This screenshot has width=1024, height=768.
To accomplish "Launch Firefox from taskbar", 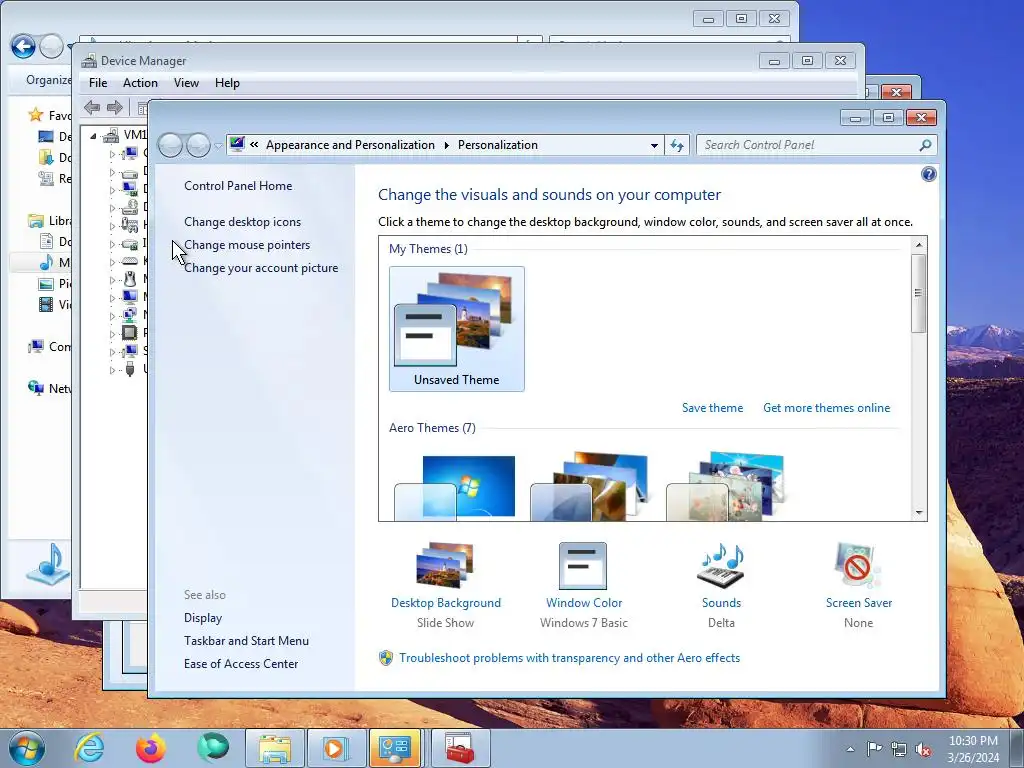I will (x=151, y=748).
